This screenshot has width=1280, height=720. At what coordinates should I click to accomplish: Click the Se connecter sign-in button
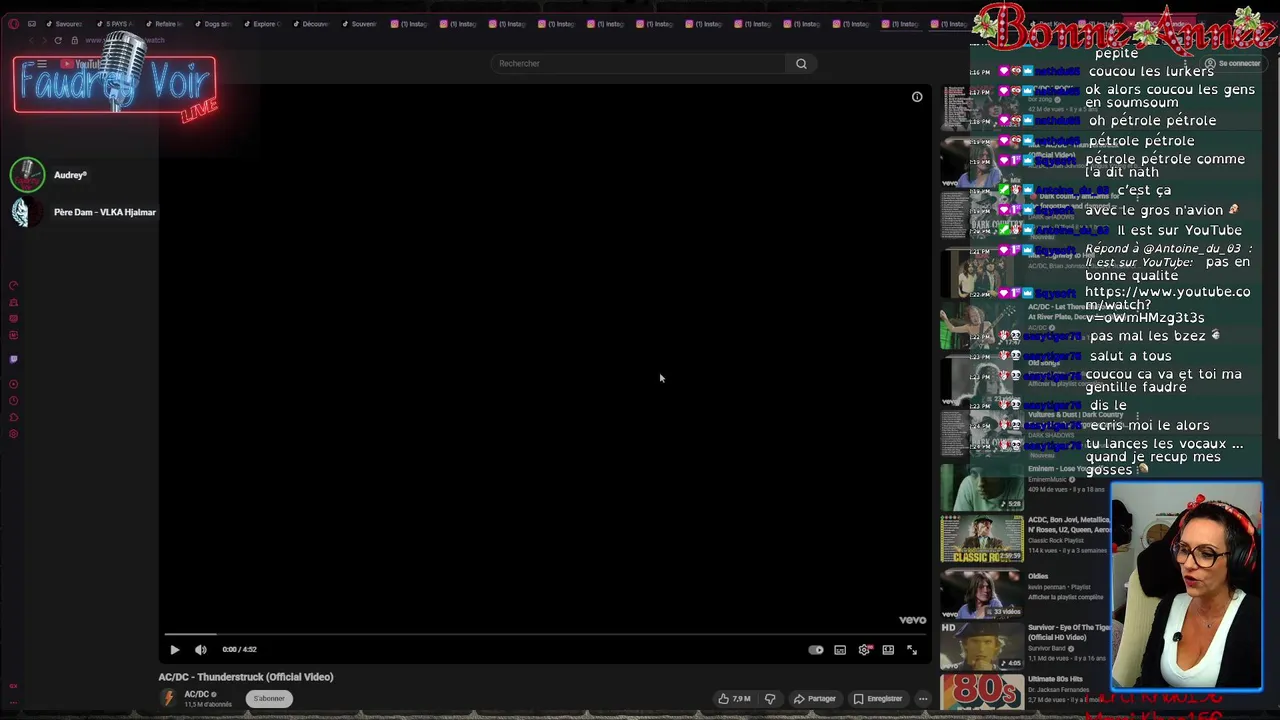(1233, 64)
